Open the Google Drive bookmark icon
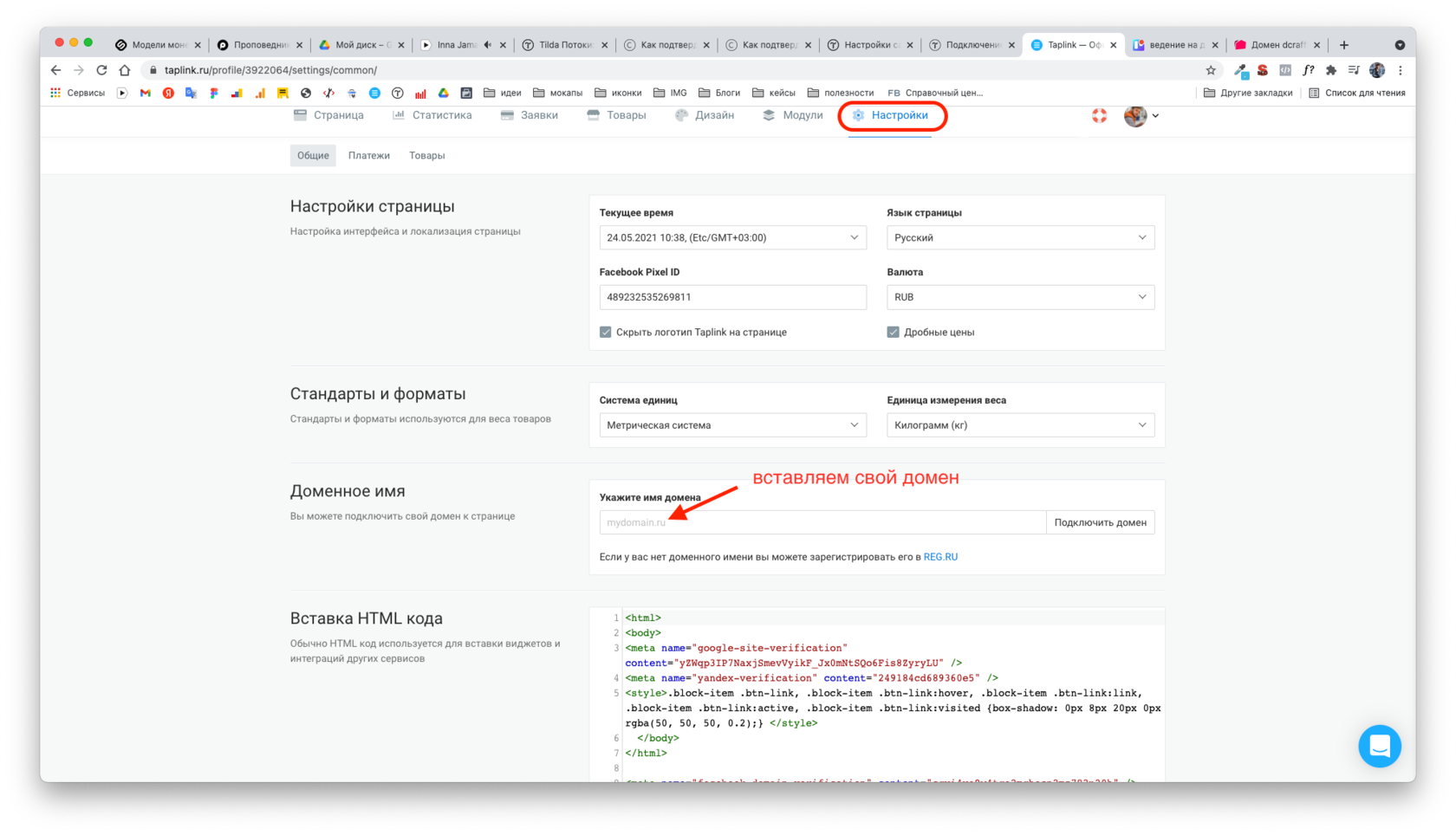 tap(443, 93)
